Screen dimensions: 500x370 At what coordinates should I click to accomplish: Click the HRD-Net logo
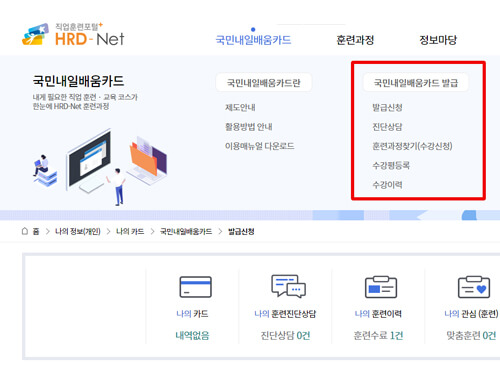tap(73, 35)
